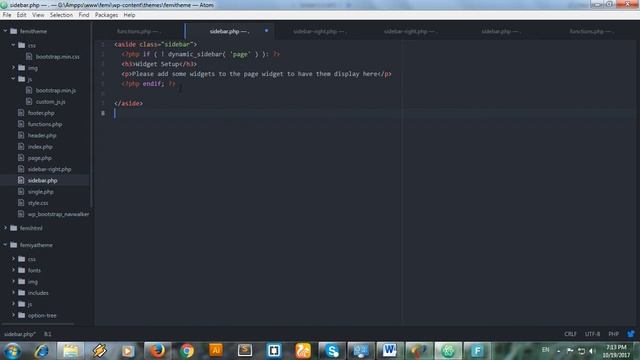Click the index.php file icon

click(x=21, y=147)
